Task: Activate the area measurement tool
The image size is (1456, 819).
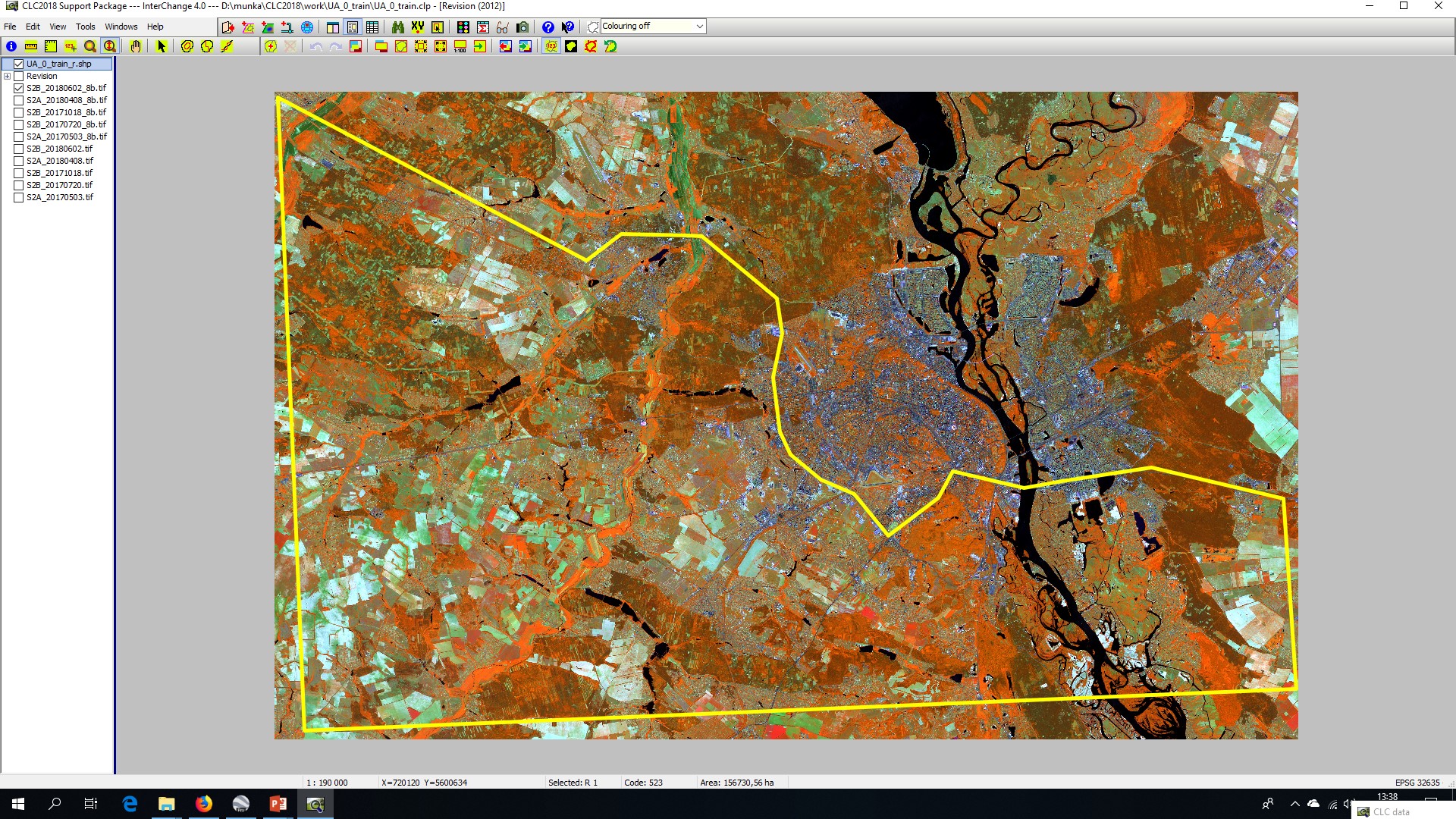Action: tap(51, 46)
